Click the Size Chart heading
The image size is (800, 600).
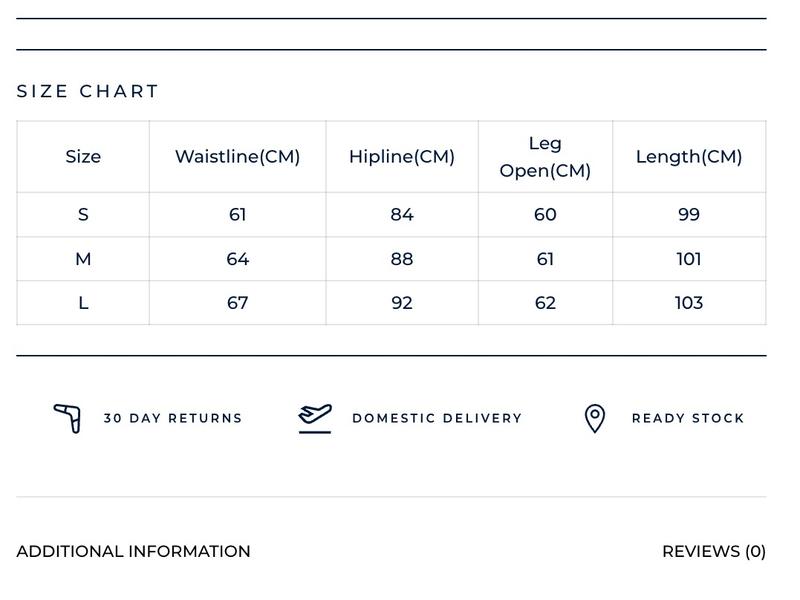click(87, 91)
